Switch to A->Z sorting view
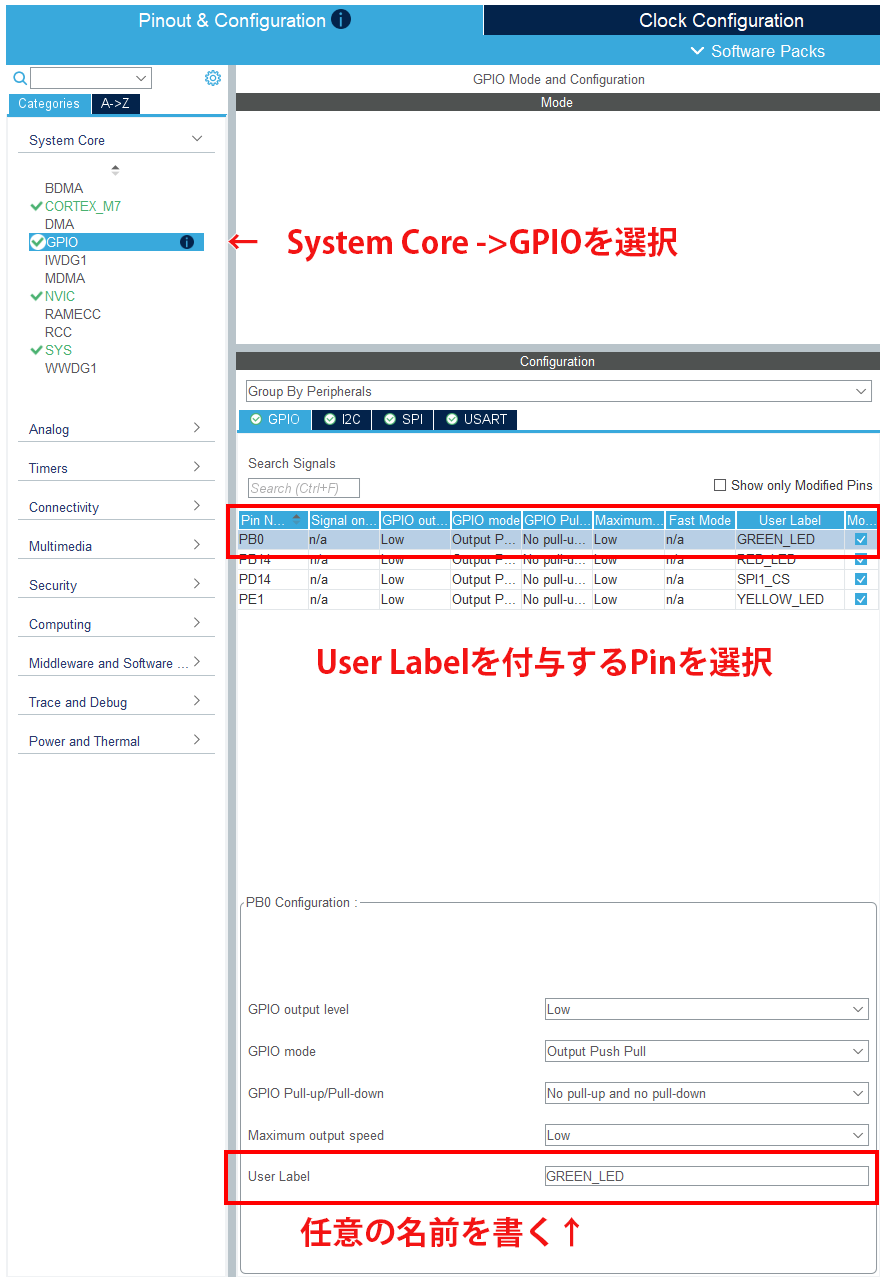This screenshot has width=880, height=1277. pyautogui.click(x=116, y=103)
